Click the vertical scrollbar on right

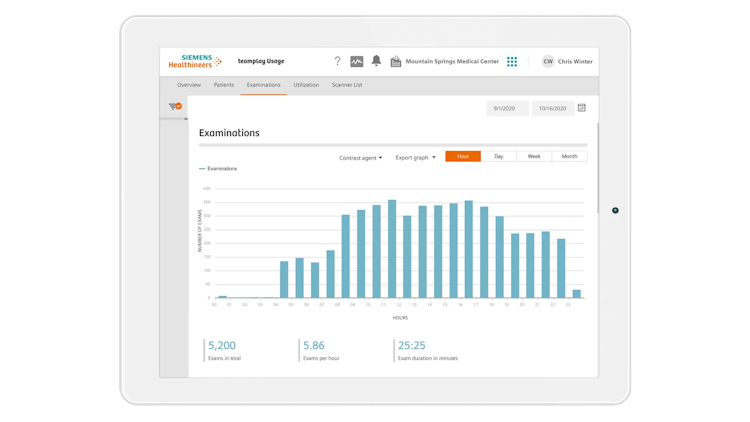click(x=597, y=168)
